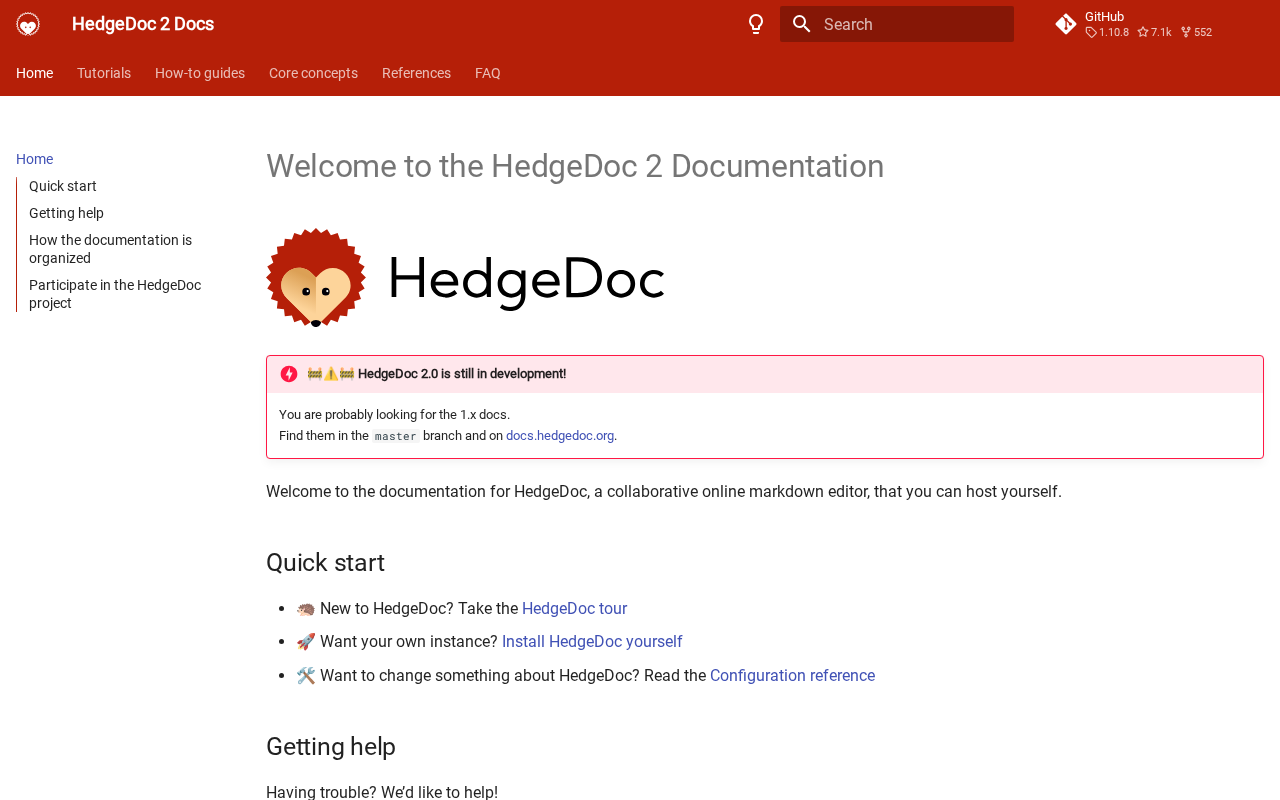Click the 'Quick start' section heading
The height and width of the screenshot is (800, 1280).
(x=325, y=563)
